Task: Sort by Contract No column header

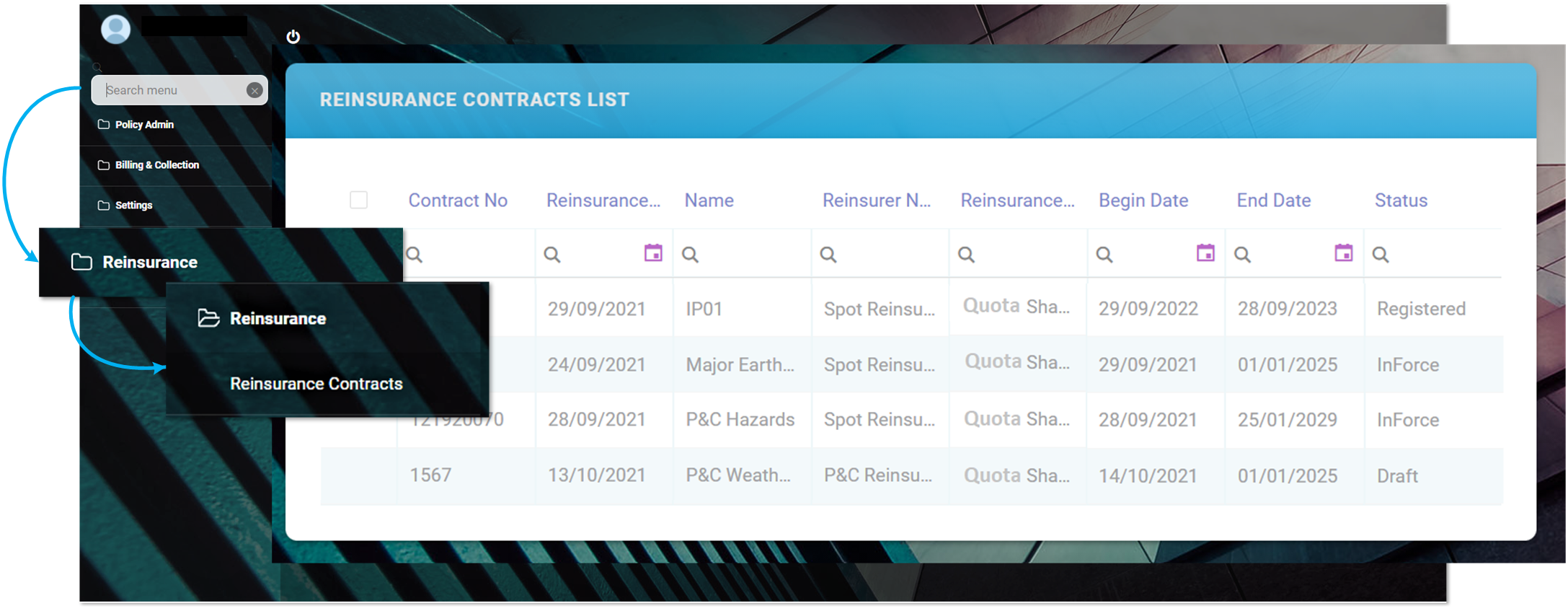Action: pyautogui.click(x=458, y=201)
